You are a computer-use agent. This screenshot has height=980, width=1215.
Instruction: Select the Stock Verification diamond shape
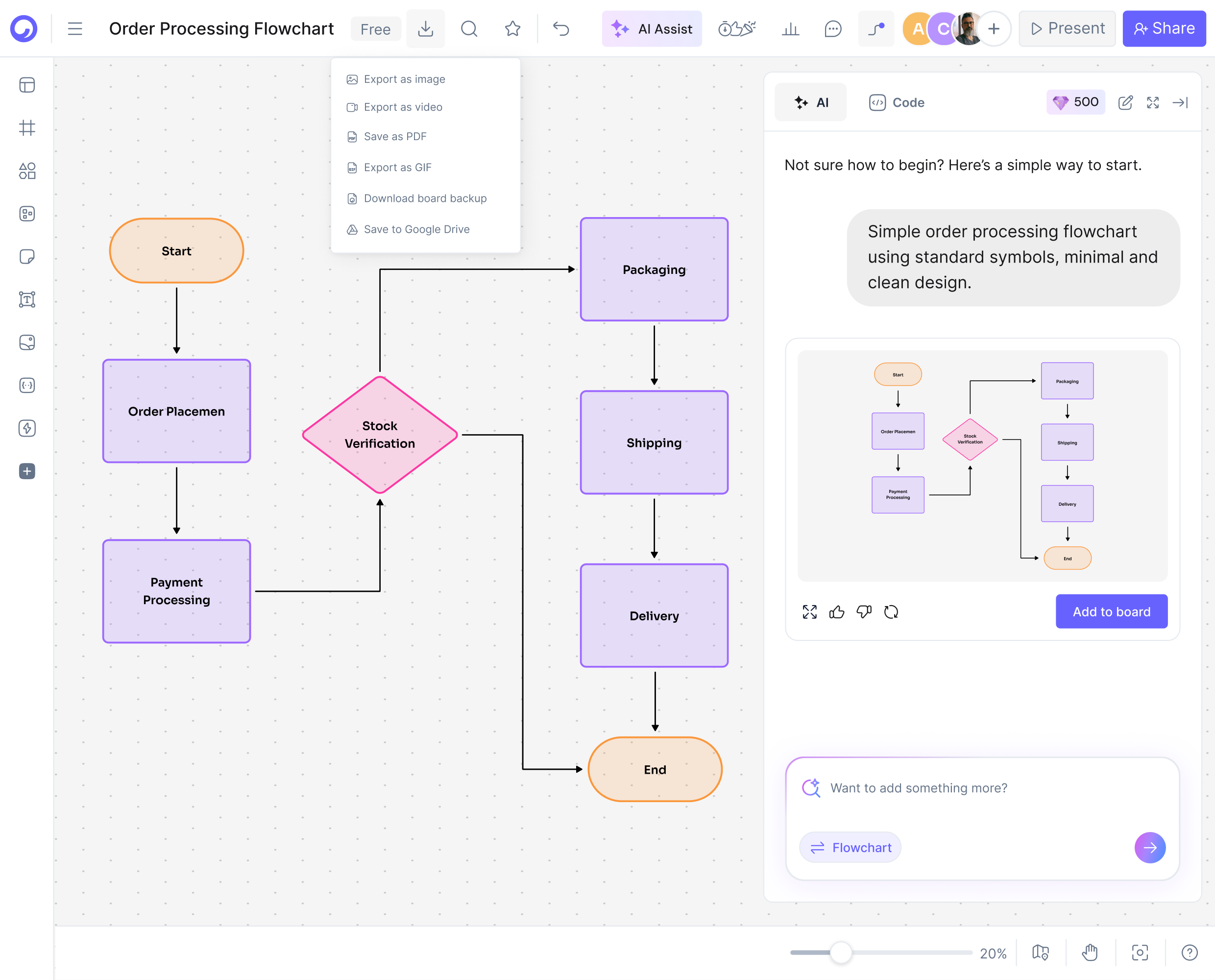[380, 435]
